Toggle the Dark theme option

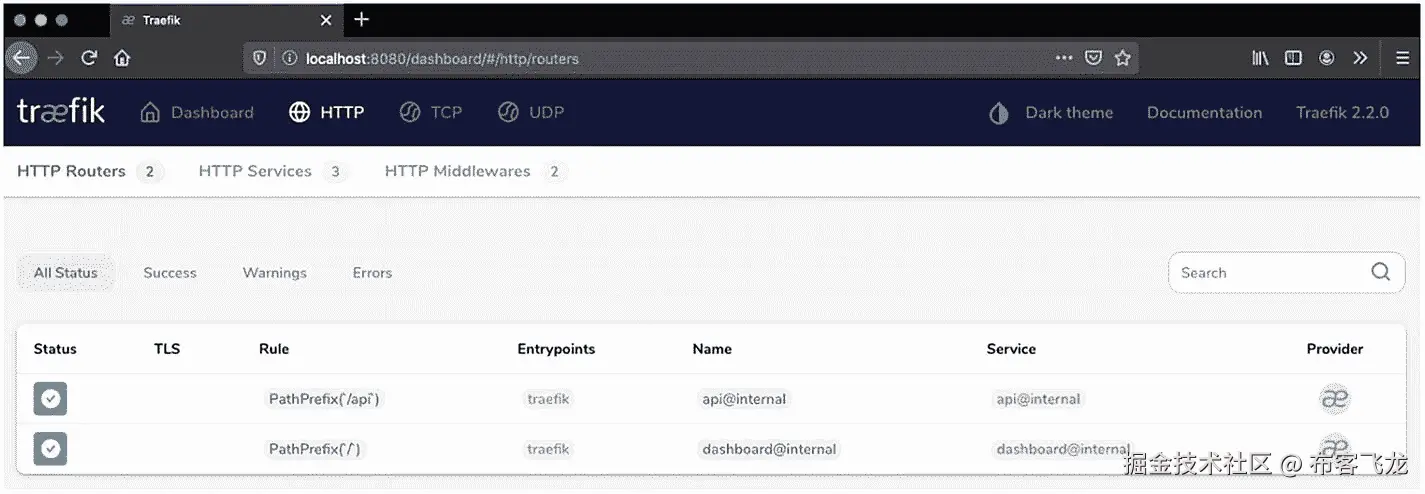point(1050,112)
